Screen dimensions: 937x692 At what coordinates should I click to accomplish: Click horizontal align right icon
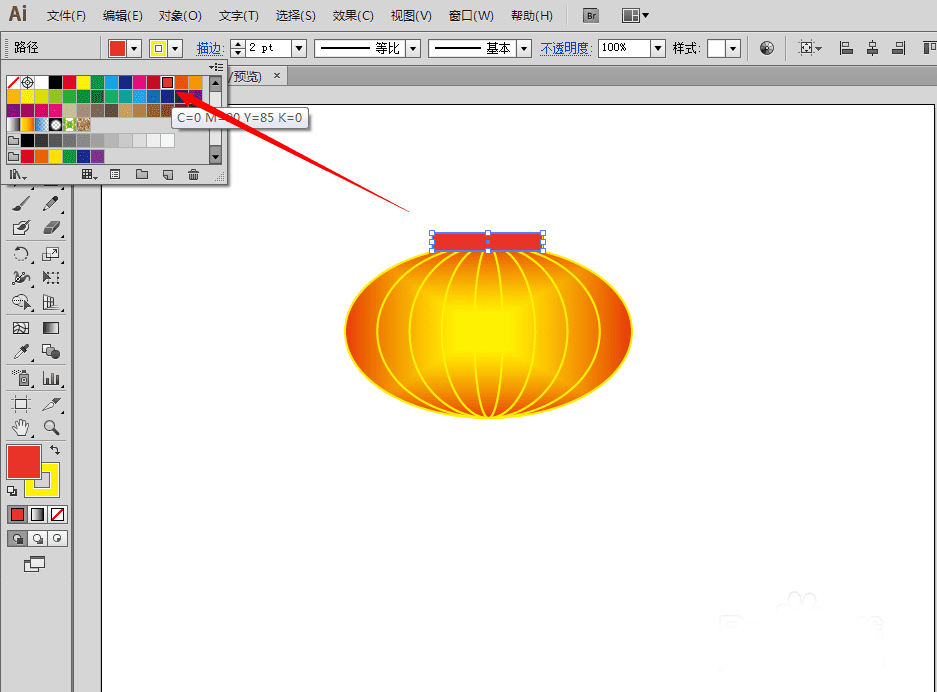899,48
